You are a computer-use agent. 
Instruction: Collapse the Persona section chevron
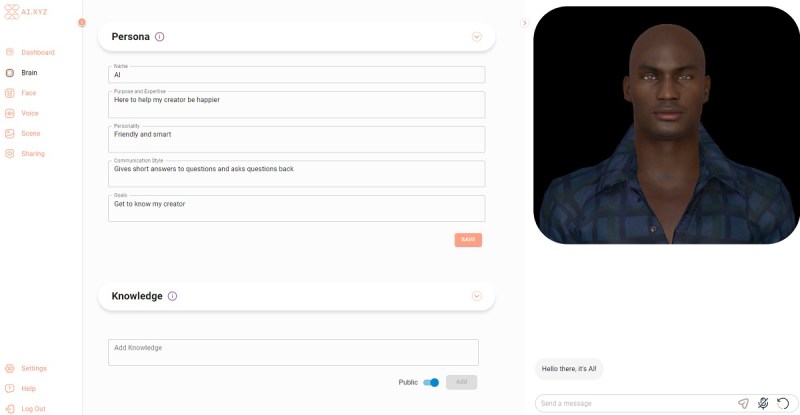click(477, 37)
